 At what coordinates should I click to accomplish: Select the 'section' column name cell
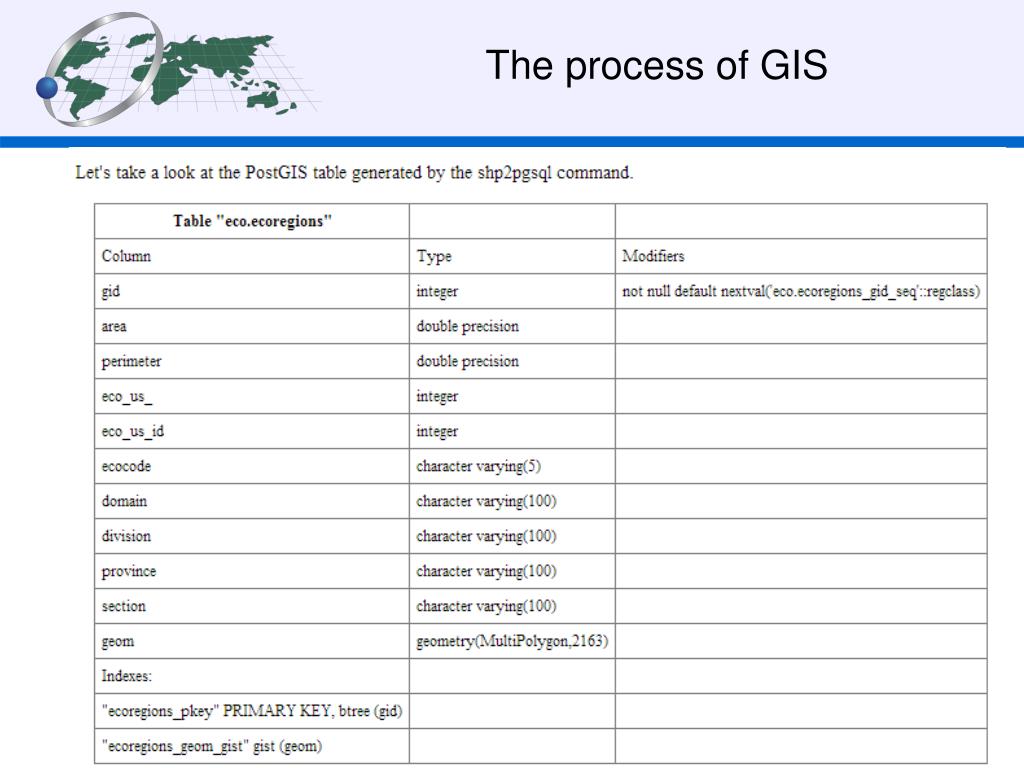252,606
